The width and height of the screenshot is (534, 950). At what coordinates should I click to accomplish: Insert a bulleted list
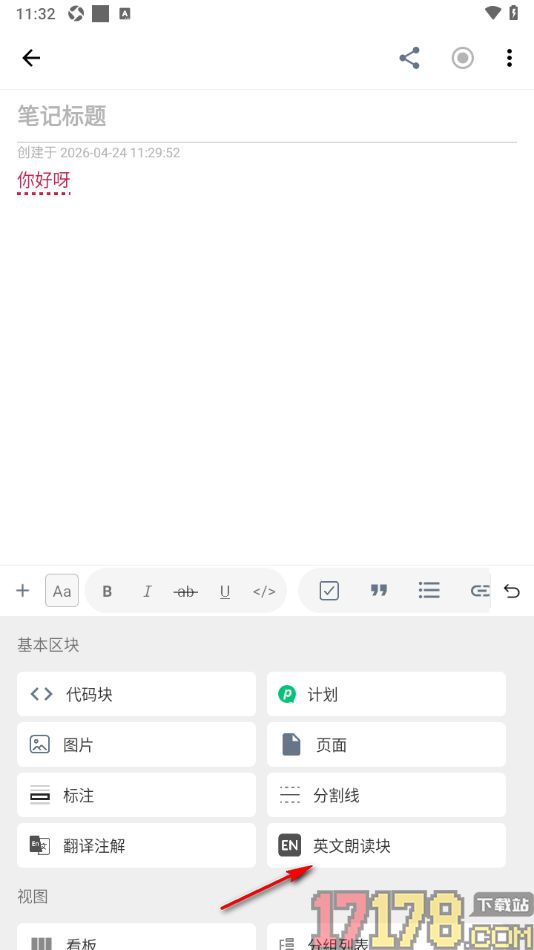coord(429,590)
